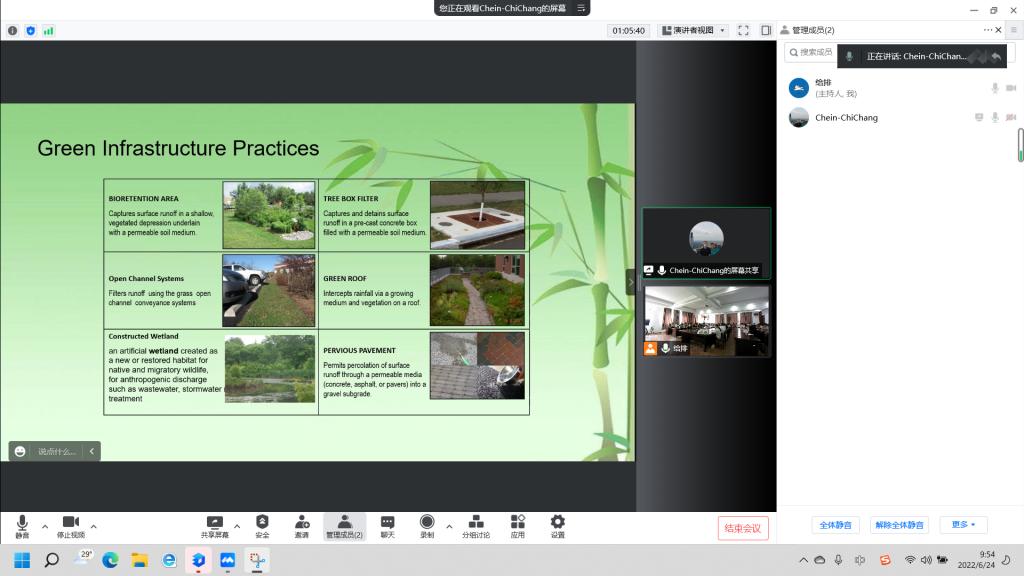The height and width of the screenshot is (576, 1024).
Task: Mute microphone with 静音 button
Action: tap(22, 526)
